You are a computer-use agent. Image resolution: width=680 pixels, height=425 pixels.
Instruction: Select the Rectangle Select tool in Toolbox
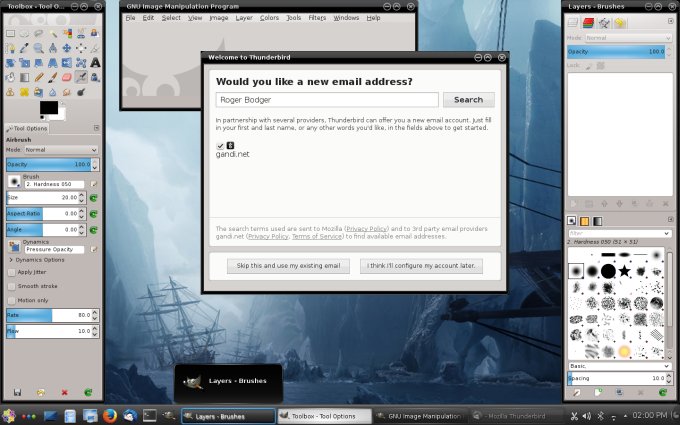(10, 33)
